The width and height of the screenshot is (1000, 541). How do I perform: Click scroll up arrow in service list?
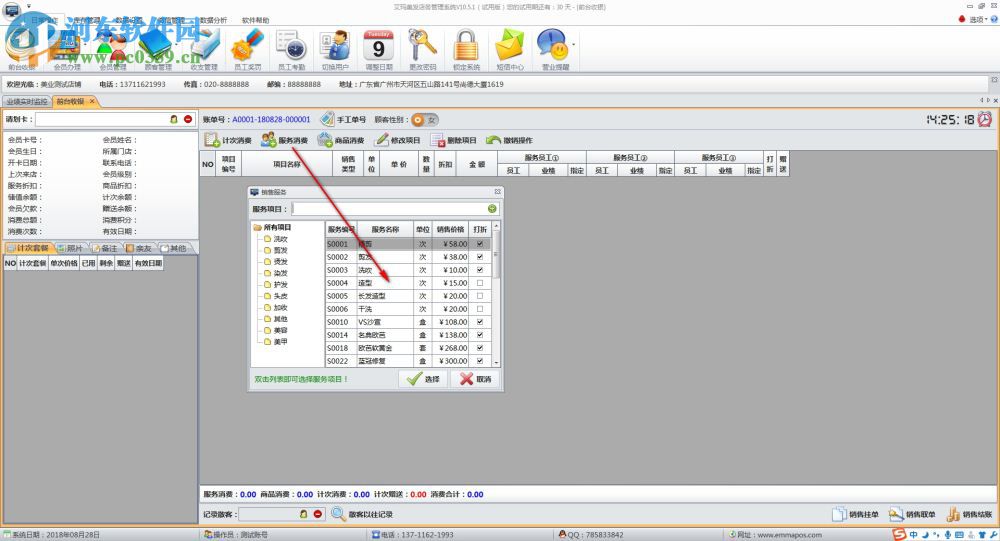click(496, 226)
